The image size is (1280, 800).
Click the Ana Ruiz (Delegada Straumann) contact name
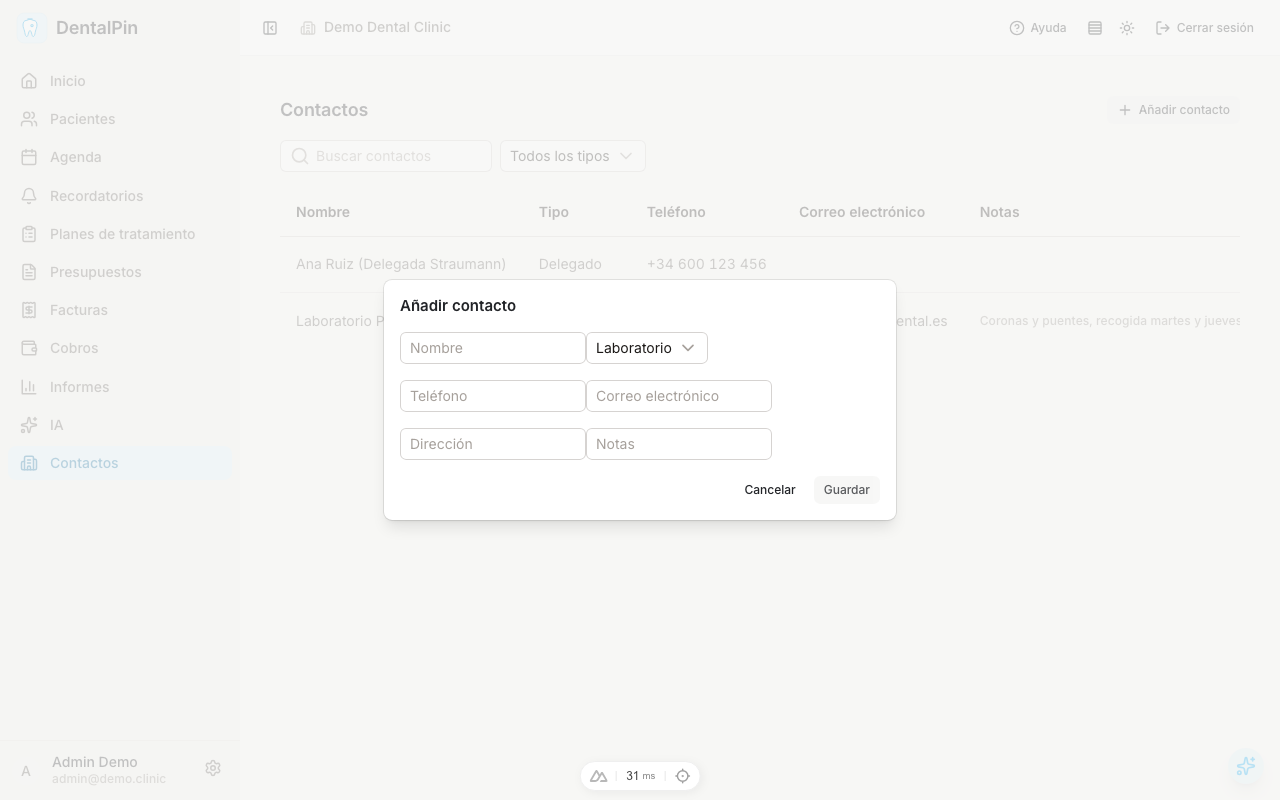[401, 264]
